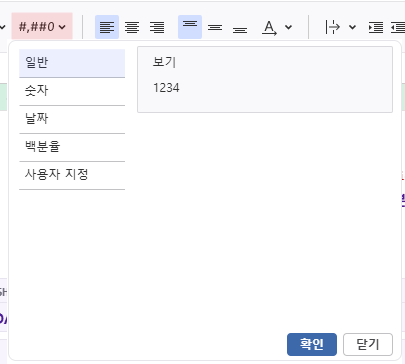The image size is (405, 364).
Task: Toggle the vertical bottom align icon
Action: coord(240,27)
